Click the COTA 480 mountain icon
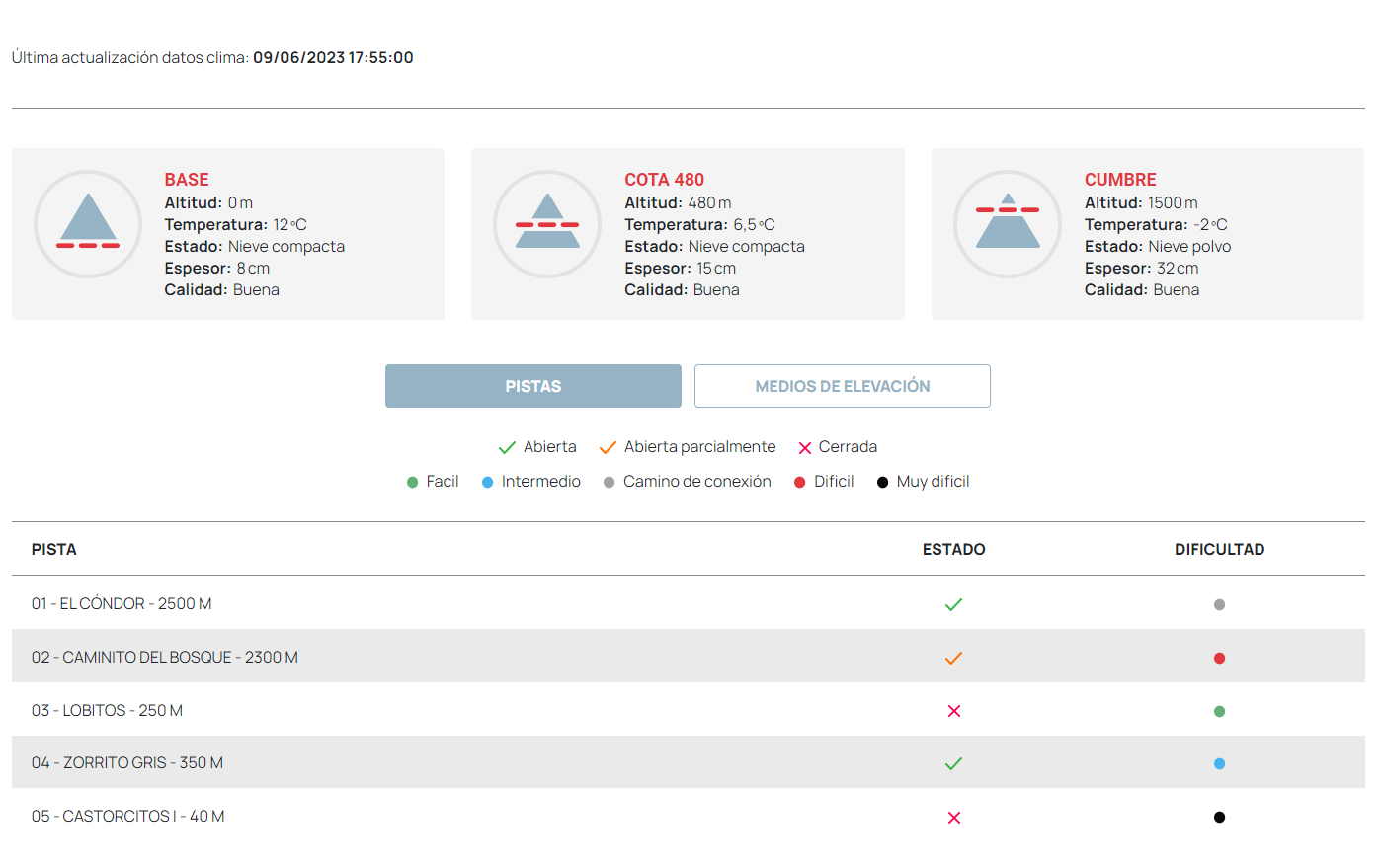Screen dimensions: 1383x868 point(547,224)
